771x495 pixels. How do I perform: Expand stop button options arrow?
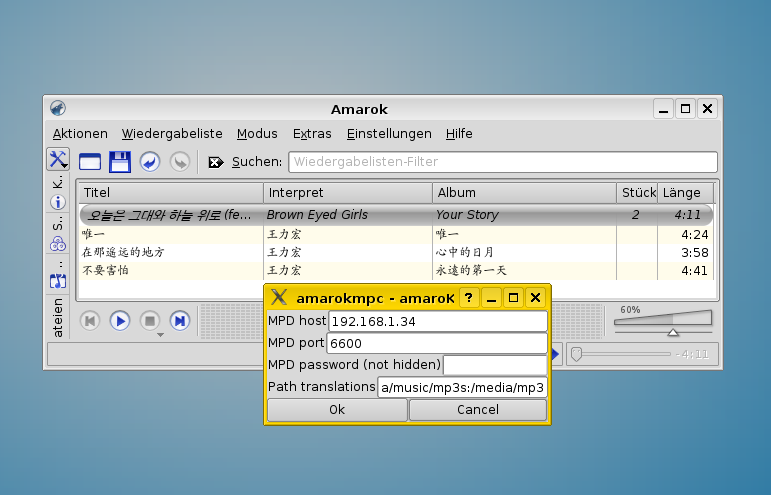[160, 335]
